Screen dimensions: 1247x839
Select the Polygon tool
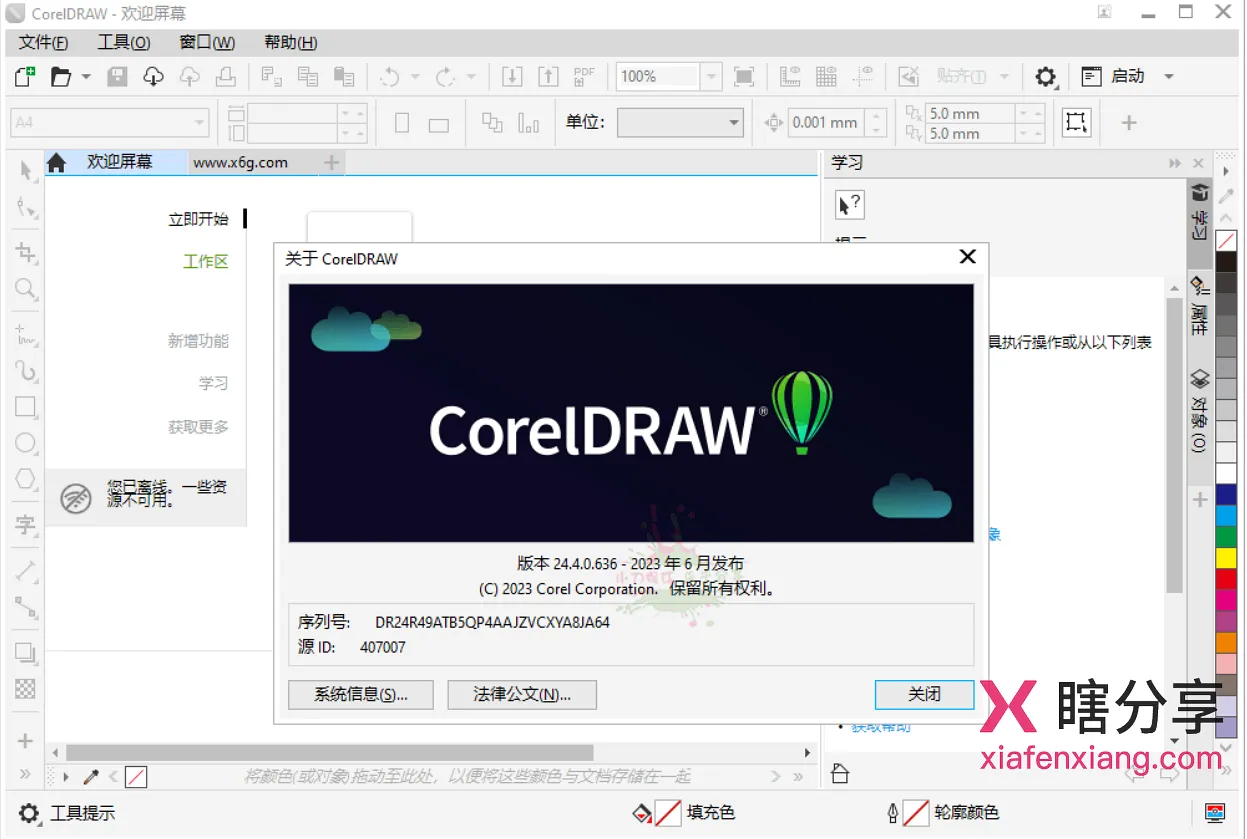(x=26, y=479)
